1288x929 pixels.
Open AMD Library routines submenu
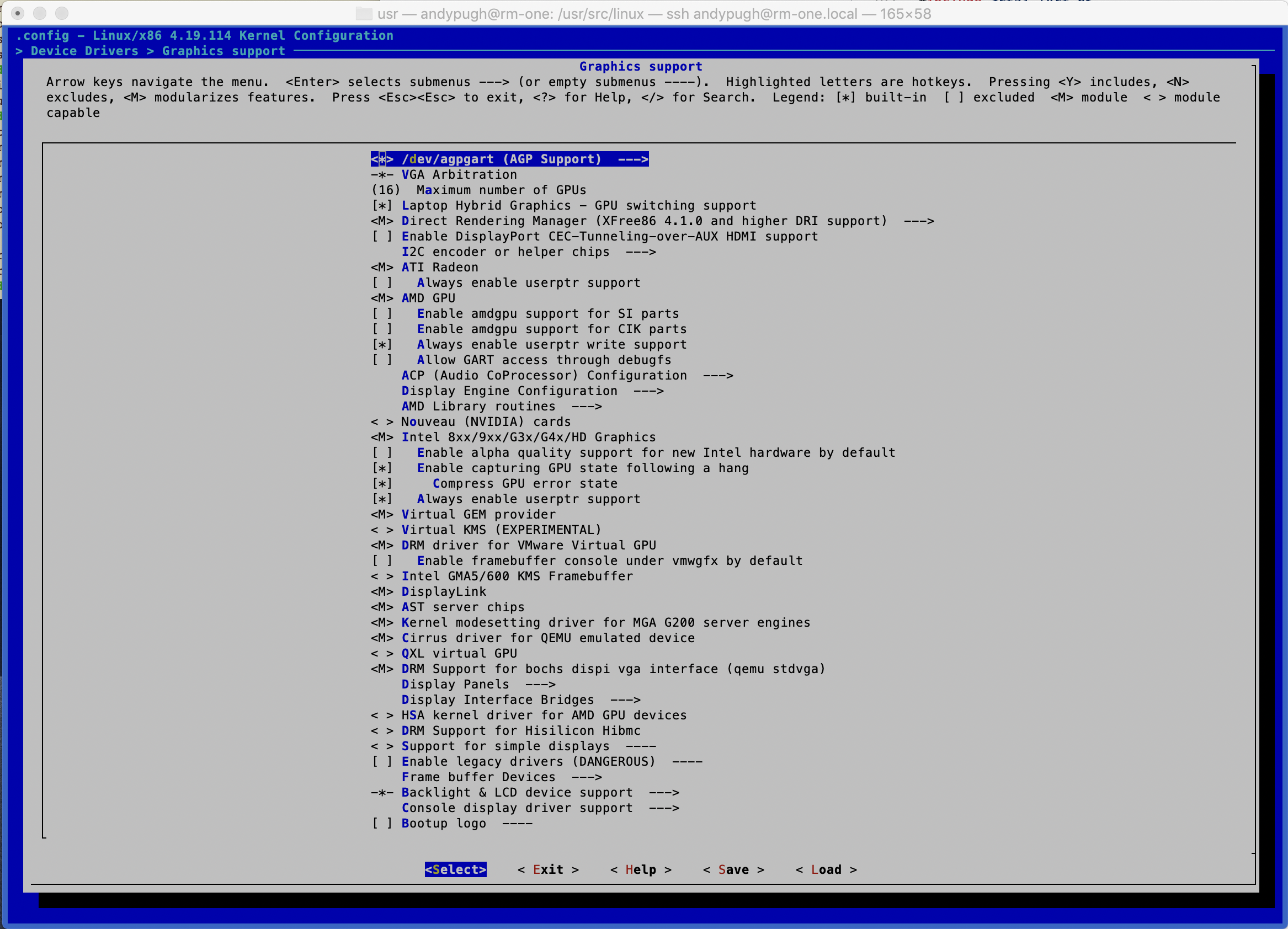(x=502, y=406)
